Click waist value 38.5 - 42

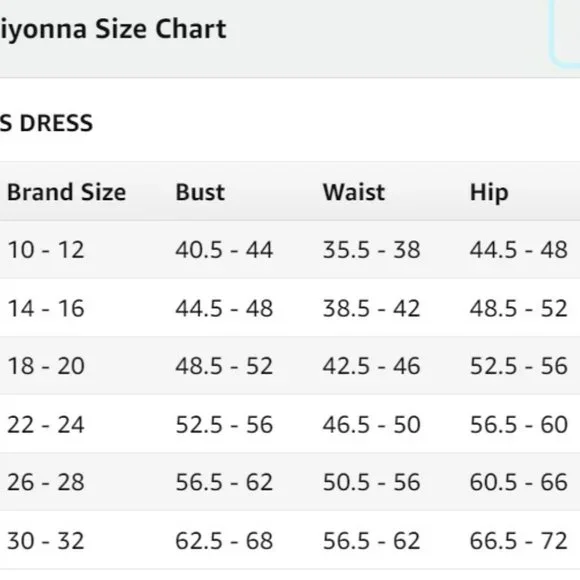click(371, 308)
